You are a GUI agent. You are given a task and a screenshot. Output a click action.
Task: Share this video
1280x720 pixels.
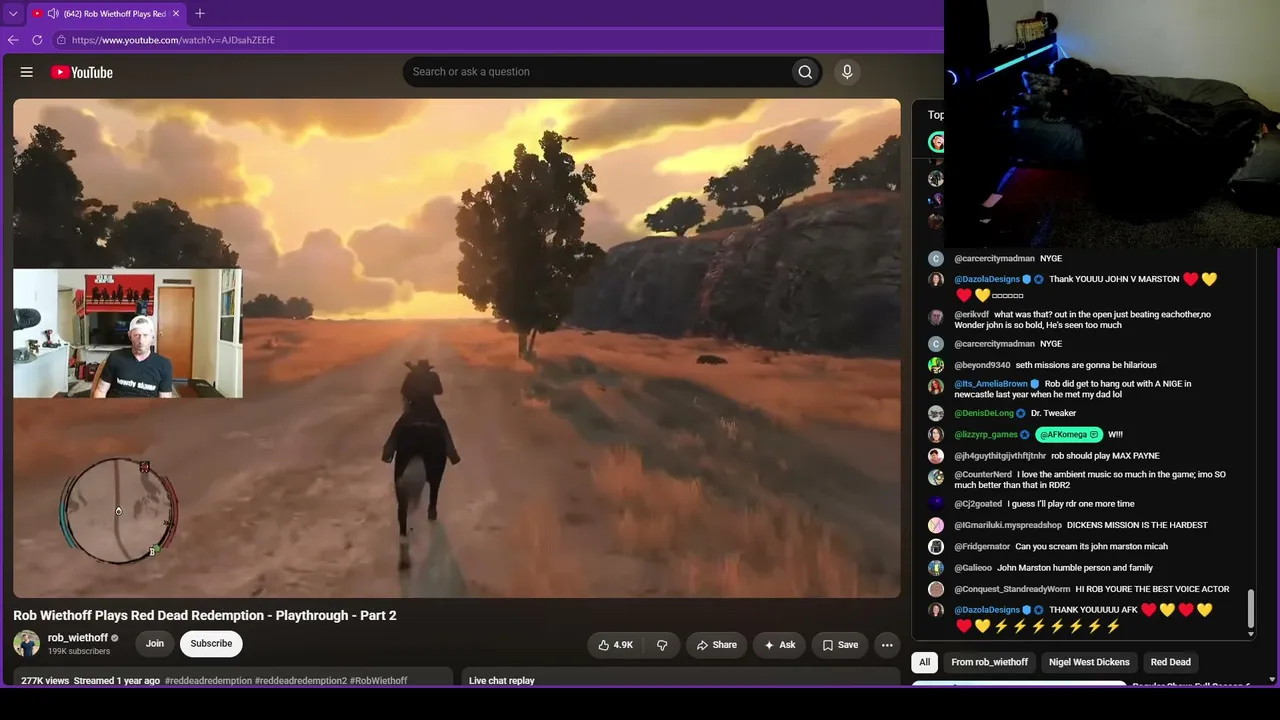tap(716, 645)
